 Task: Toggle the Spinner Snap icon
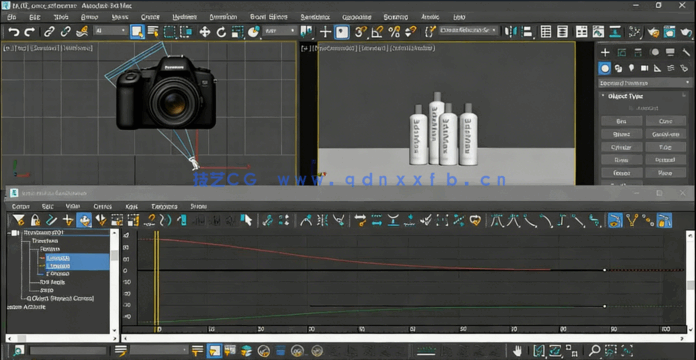pos(411,32)
